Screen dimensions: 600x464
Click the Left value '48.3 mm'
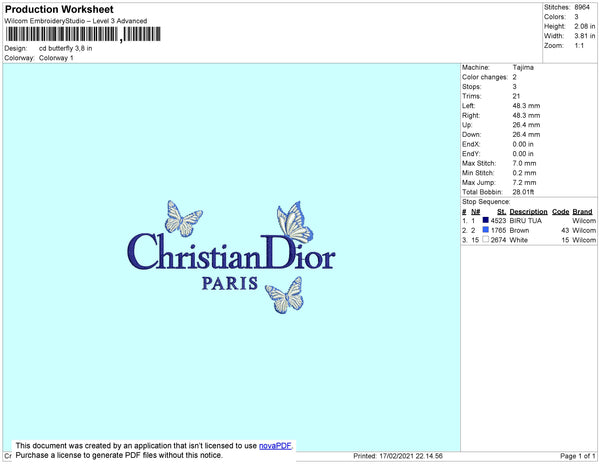tap(526, 106)
